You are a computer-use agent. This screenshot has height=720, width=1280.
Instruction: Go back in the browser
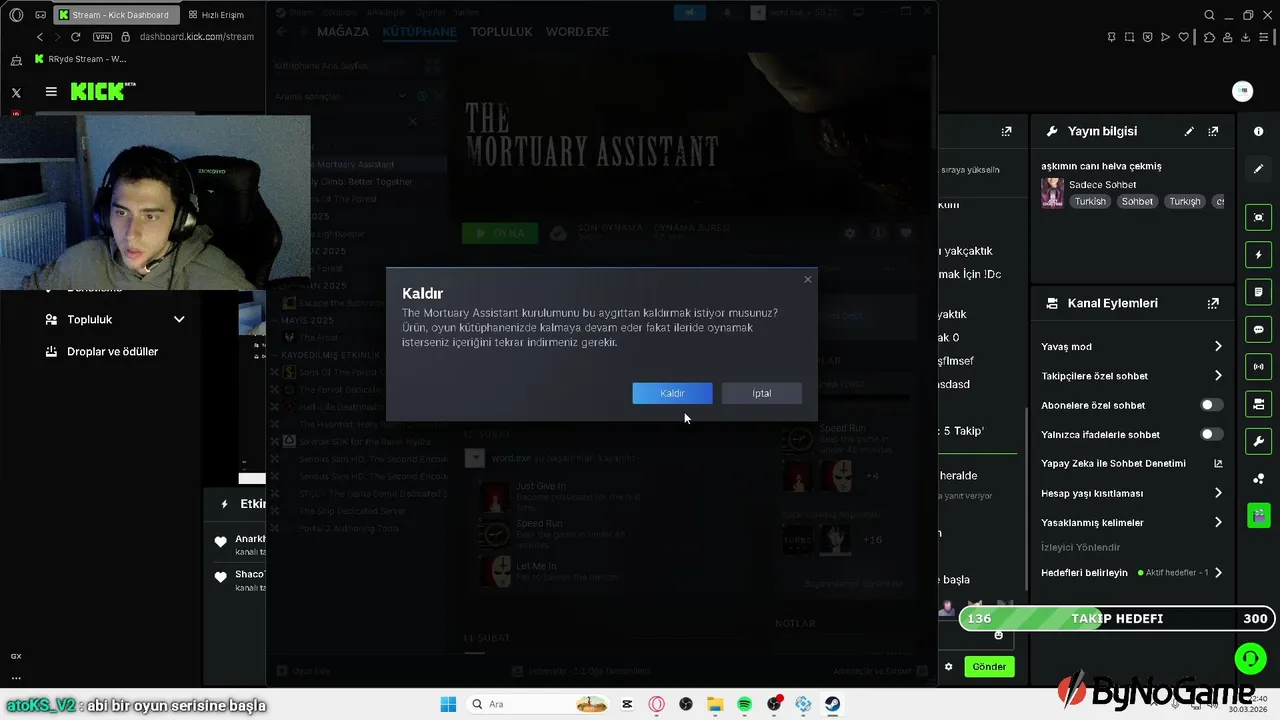[40, 36]
